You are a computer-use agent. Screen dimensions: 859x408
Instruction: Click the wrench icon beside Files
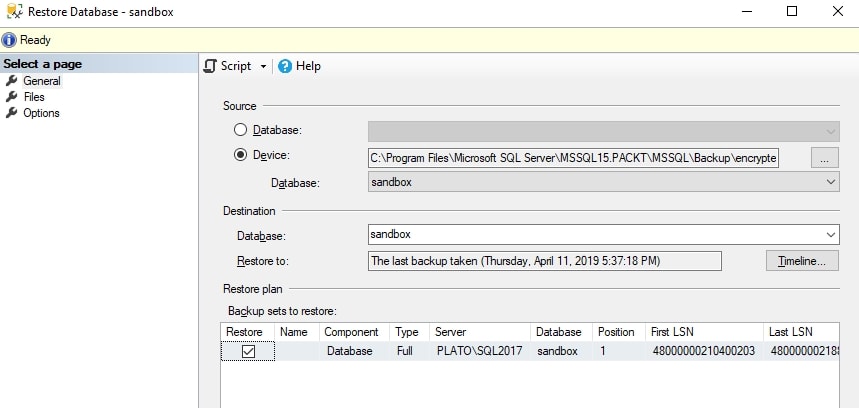pos(12,97)
